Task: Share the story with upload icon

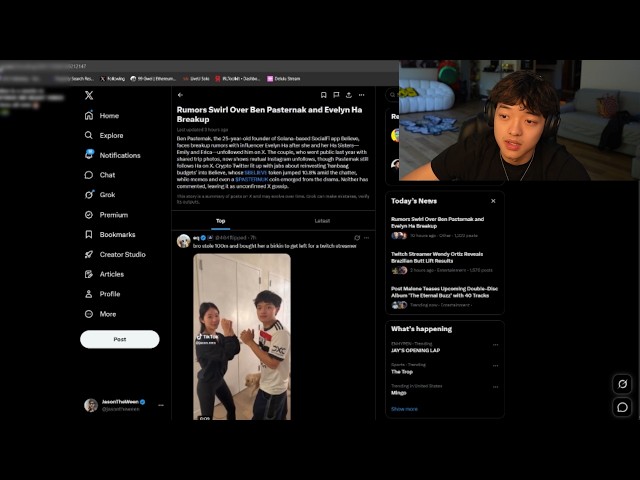Action: [x=349, y=95]
